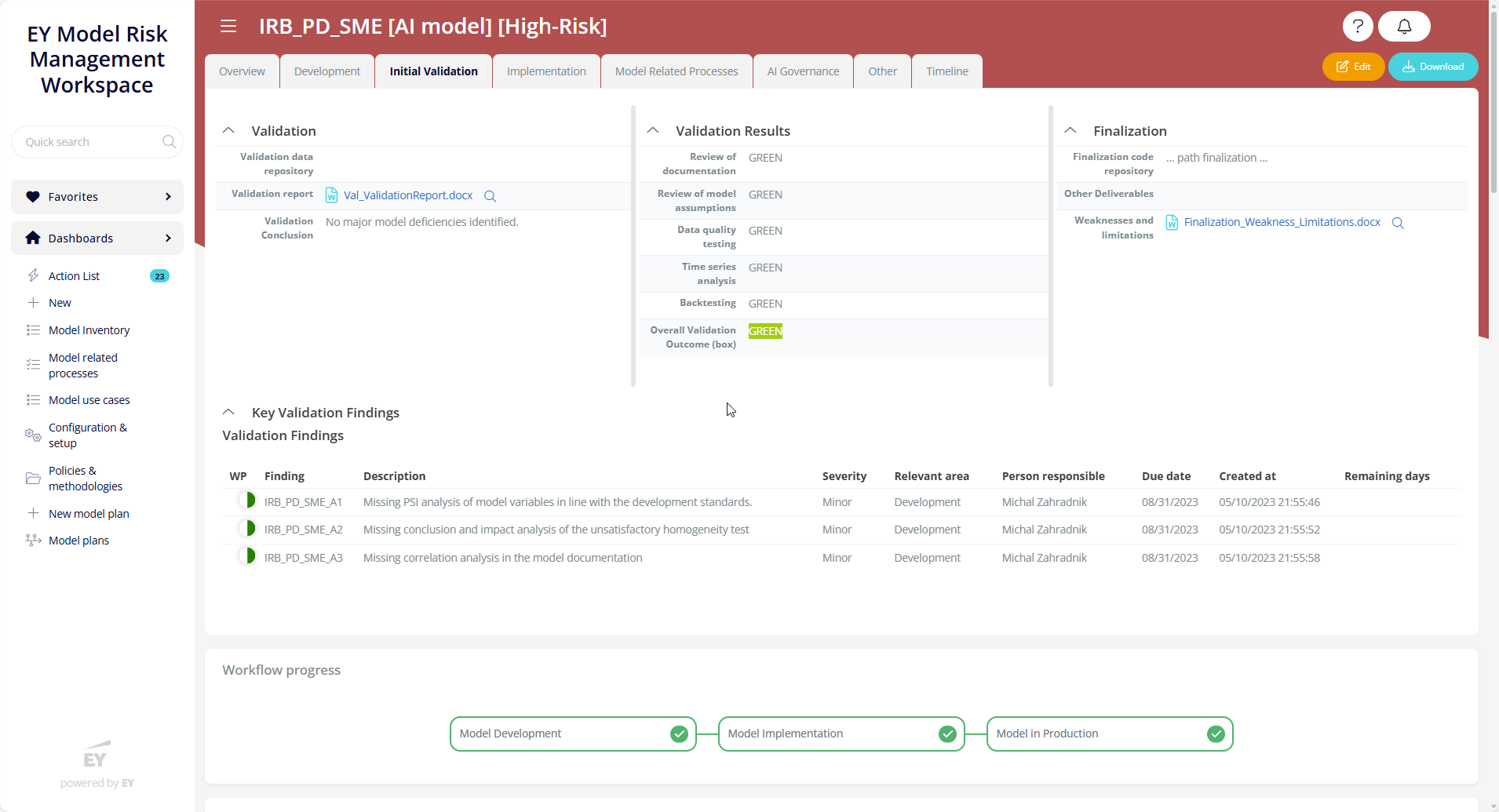Click the status icon for finding IRB_PD_SME_A3
The height and width of the screenshot is (812, 1499).
click(x=247, y=556)
